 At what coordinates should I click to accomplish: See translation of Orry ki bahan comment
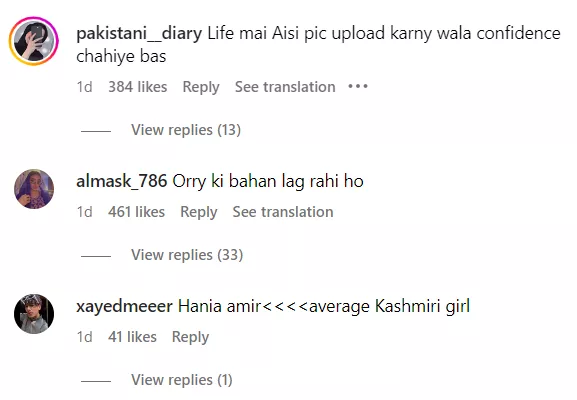(283, 212)
